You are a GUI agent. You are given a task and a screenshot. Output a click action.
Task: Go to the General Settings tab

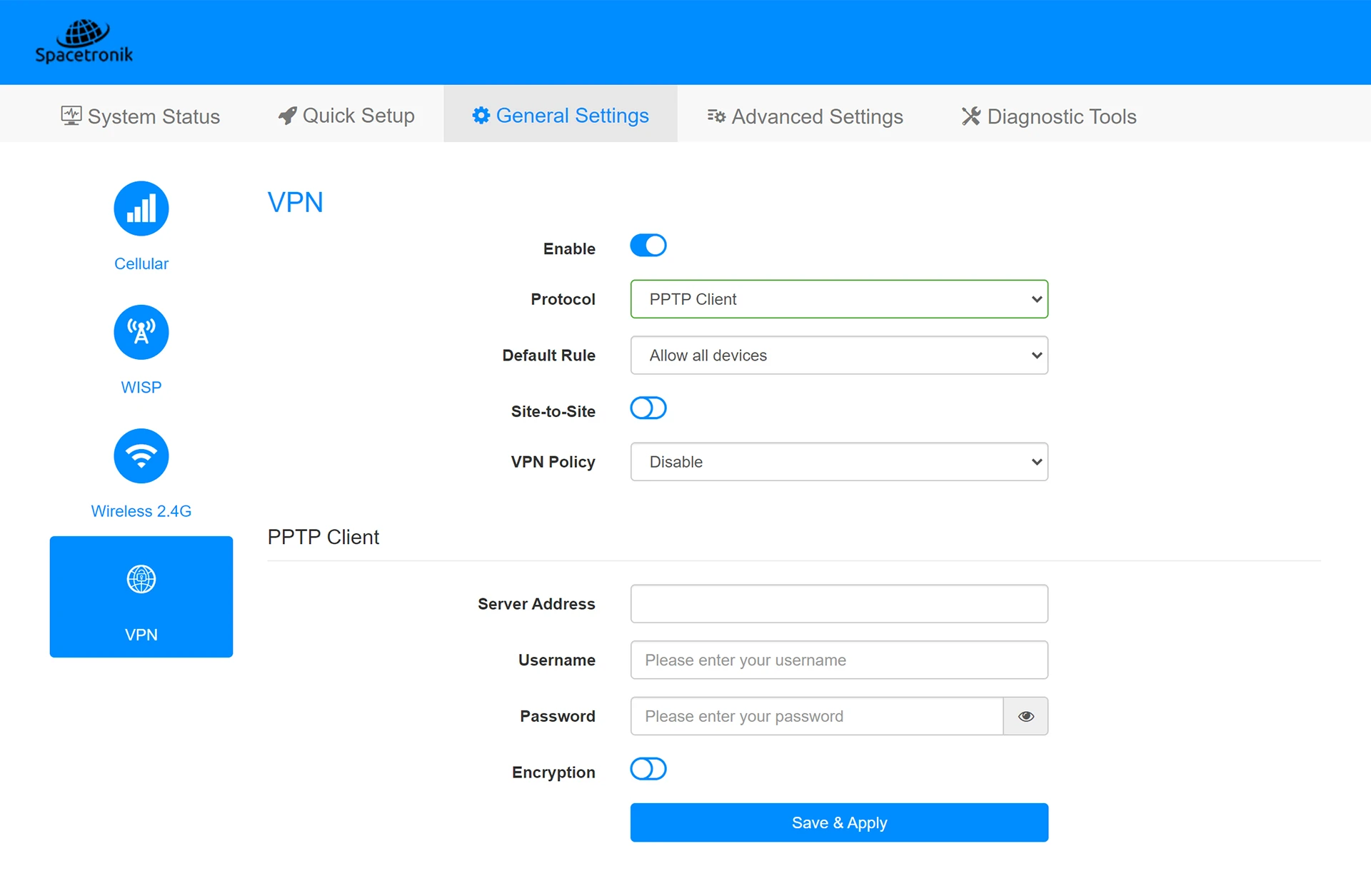pyautogui.click(x=561, y=116)
